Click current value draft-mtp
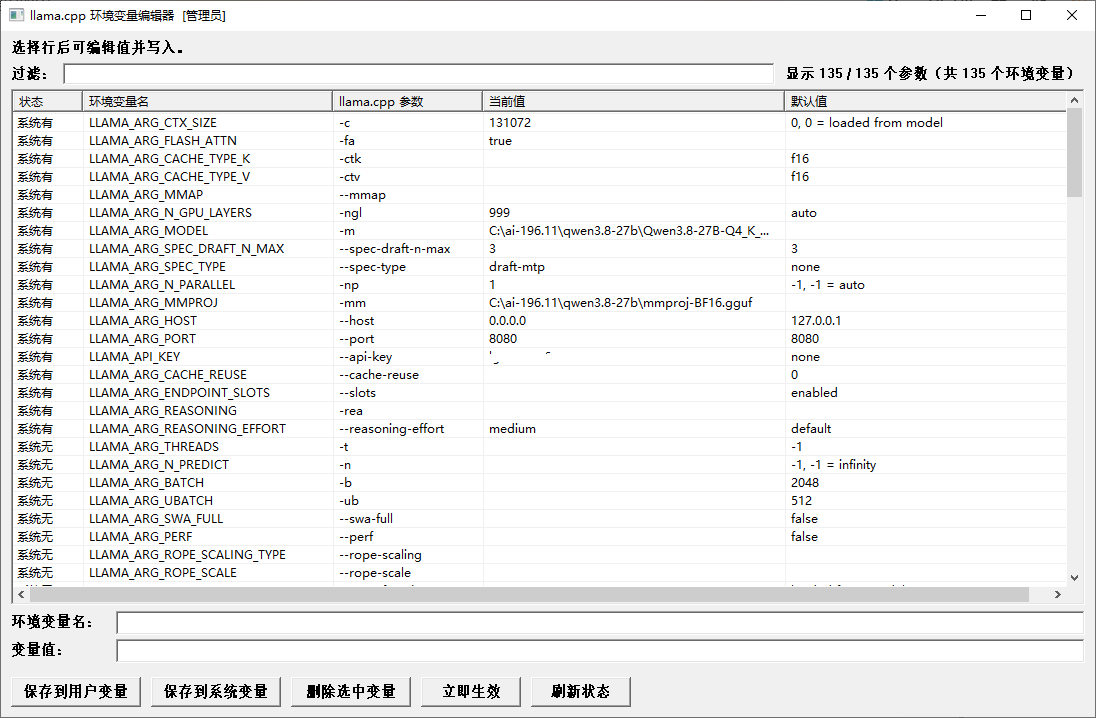 517,266
